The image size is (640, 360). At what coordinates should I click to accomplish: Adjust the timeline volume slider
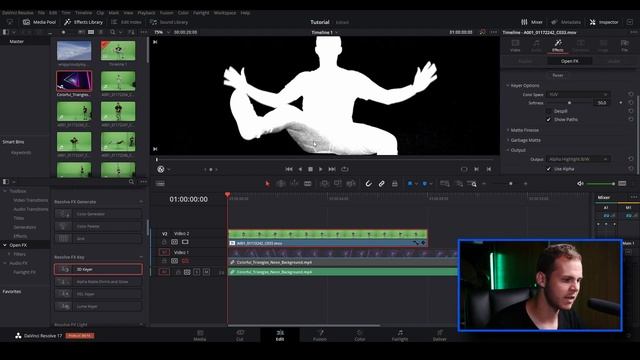[x=600, y=184]
